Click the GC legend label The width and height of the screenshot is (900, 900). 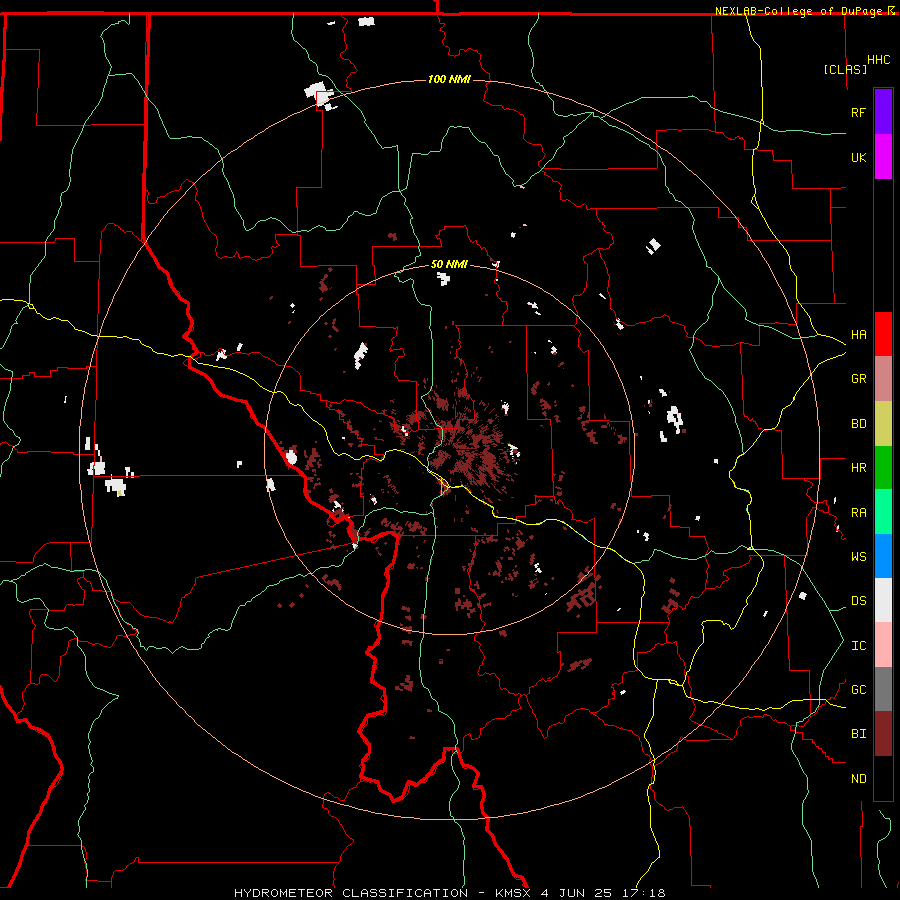(x=858, y=690)
